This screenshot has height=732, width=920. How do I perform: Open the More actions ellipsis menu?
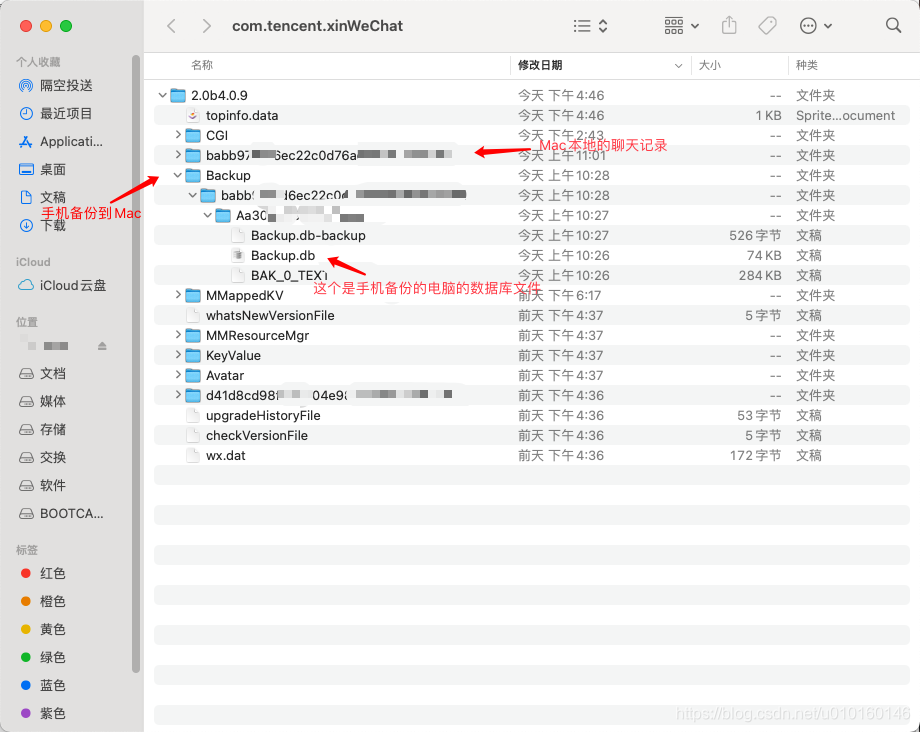(816, 26)
